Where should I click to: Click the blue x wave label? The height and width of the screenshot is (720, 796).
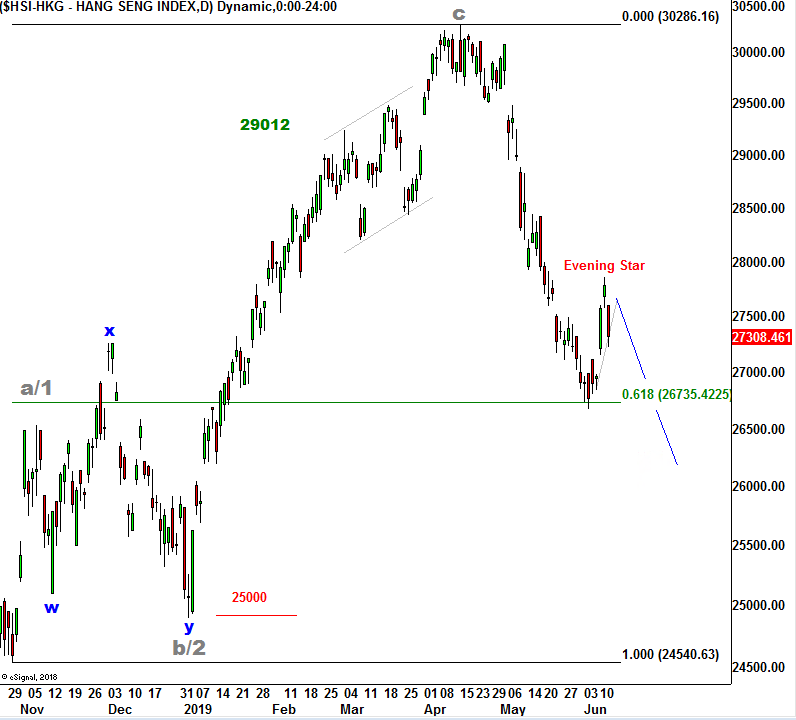[x=109, y=330]
